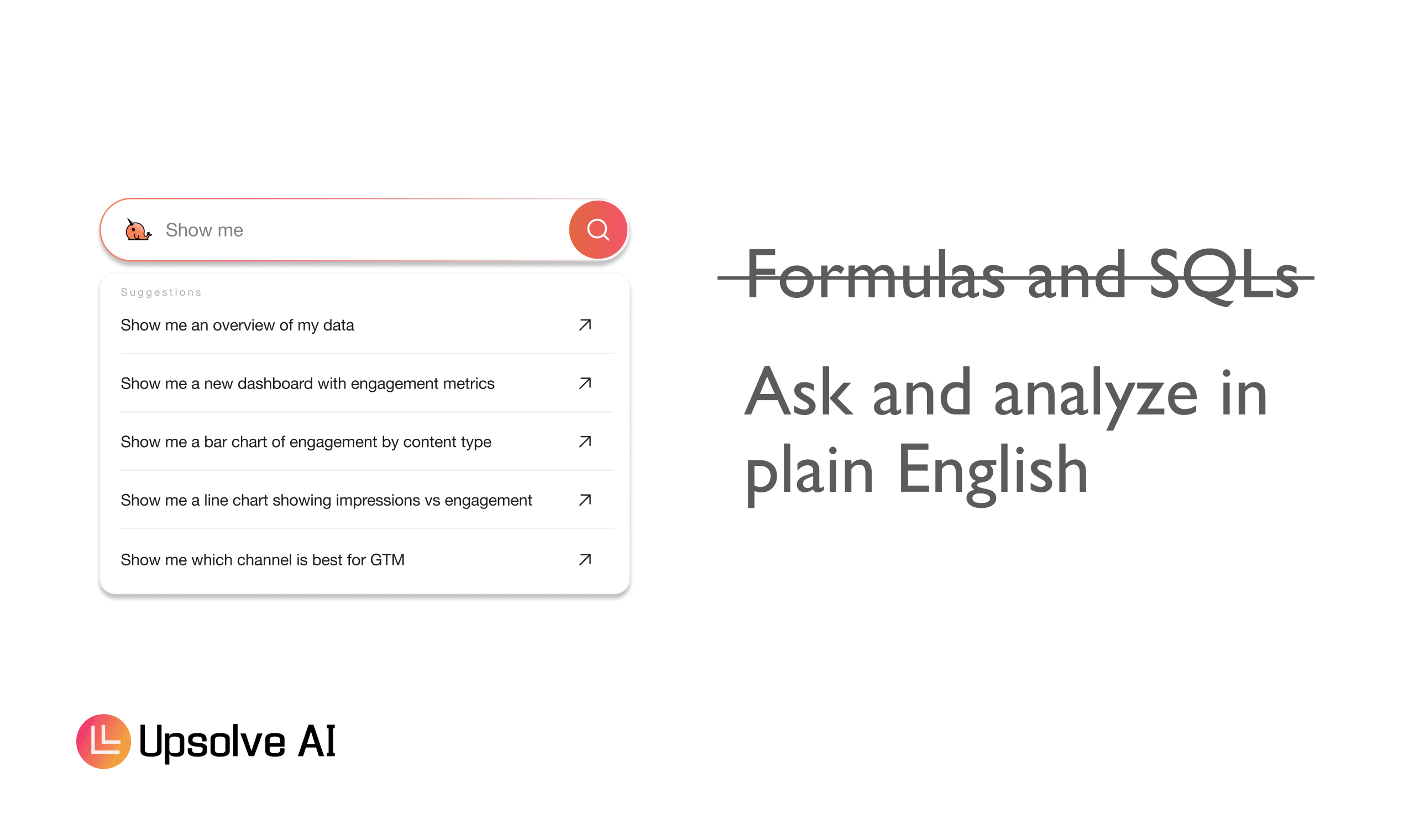Click the gradient search button on the right
The image size is (1404, 840).
(x=598, y=229)
